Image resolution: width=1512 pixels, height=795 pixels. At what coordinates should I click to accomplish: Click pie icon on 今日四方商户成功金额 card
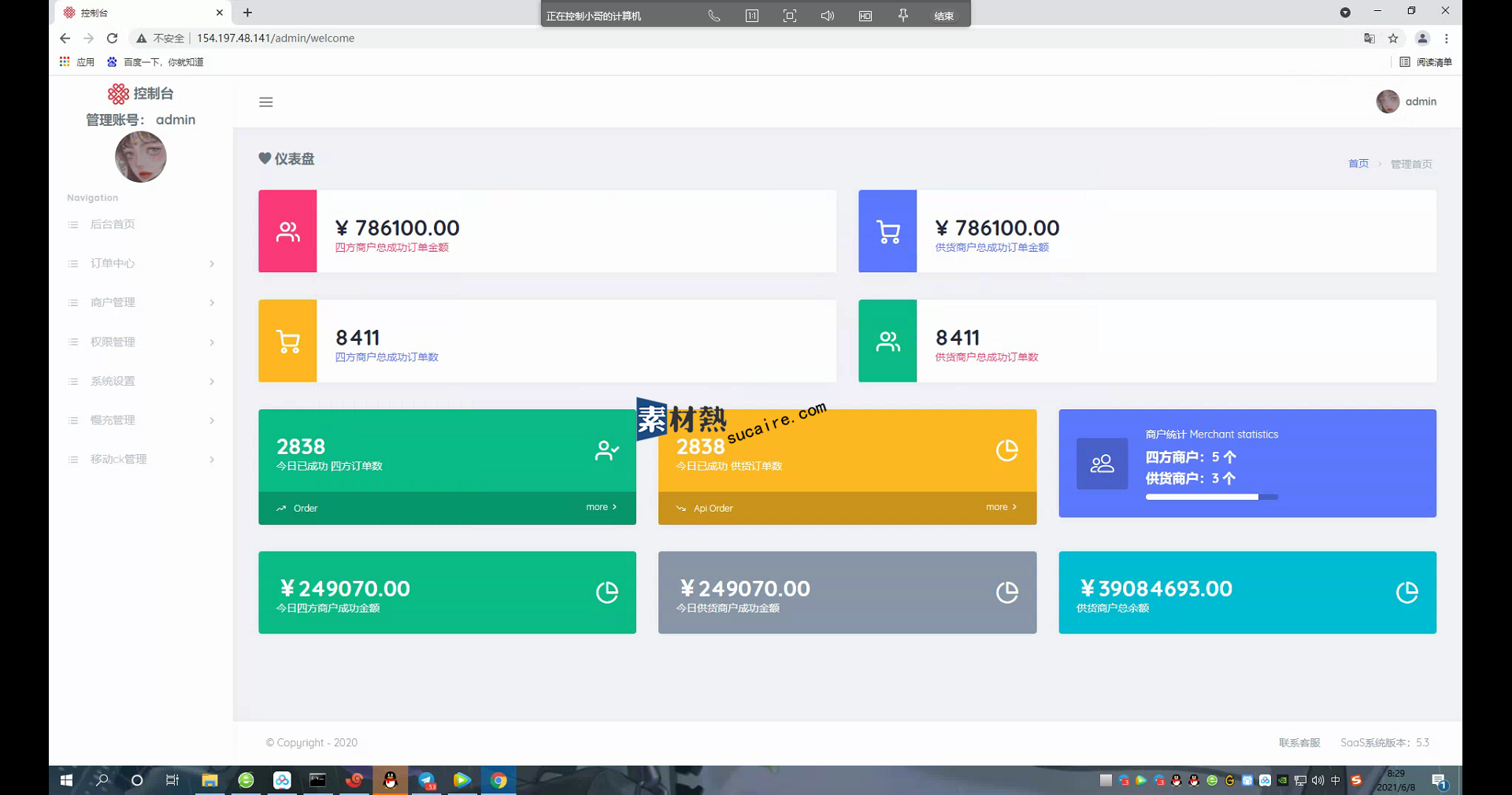pos(607,592)
